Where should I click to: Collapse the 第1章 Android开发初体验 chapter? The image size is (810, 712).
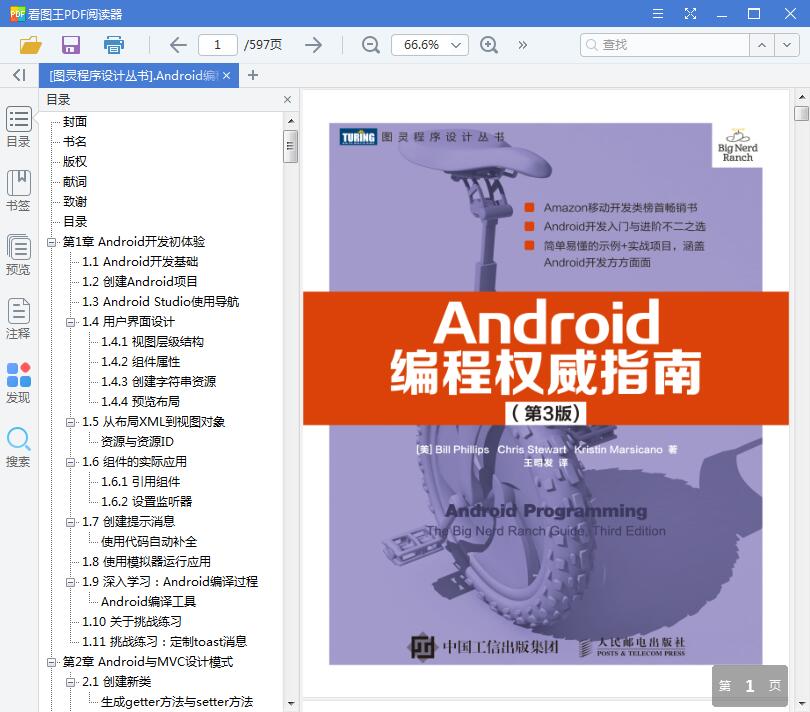click(49, 241)
